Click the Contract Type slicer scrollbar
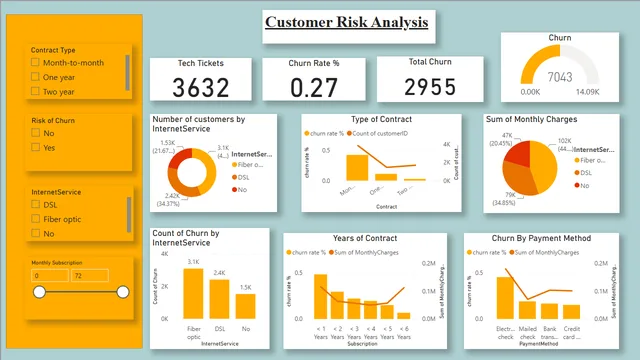Image resolution: width=640 pixels, height=360 pixels. [x=127, y=73]
